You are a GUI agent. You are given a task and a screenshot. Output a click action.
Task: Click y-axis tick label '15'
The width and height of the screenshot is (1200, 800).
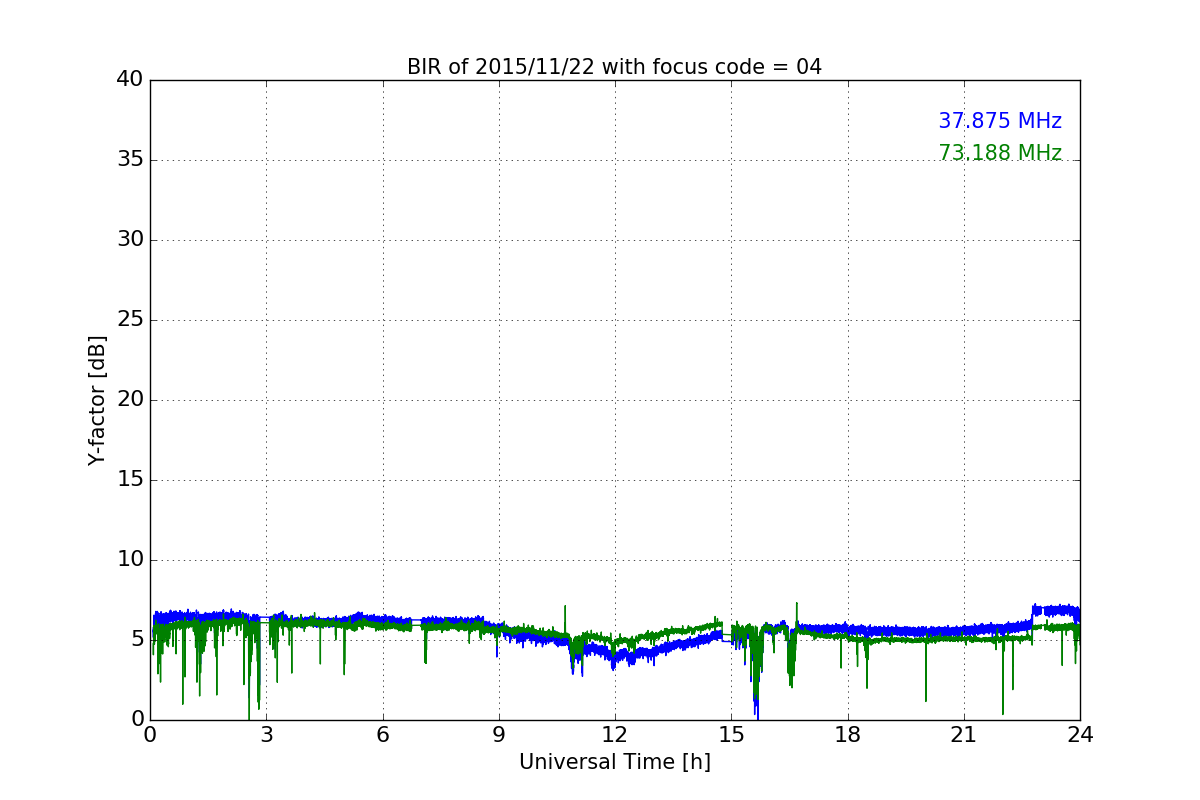tap(130, 480)
